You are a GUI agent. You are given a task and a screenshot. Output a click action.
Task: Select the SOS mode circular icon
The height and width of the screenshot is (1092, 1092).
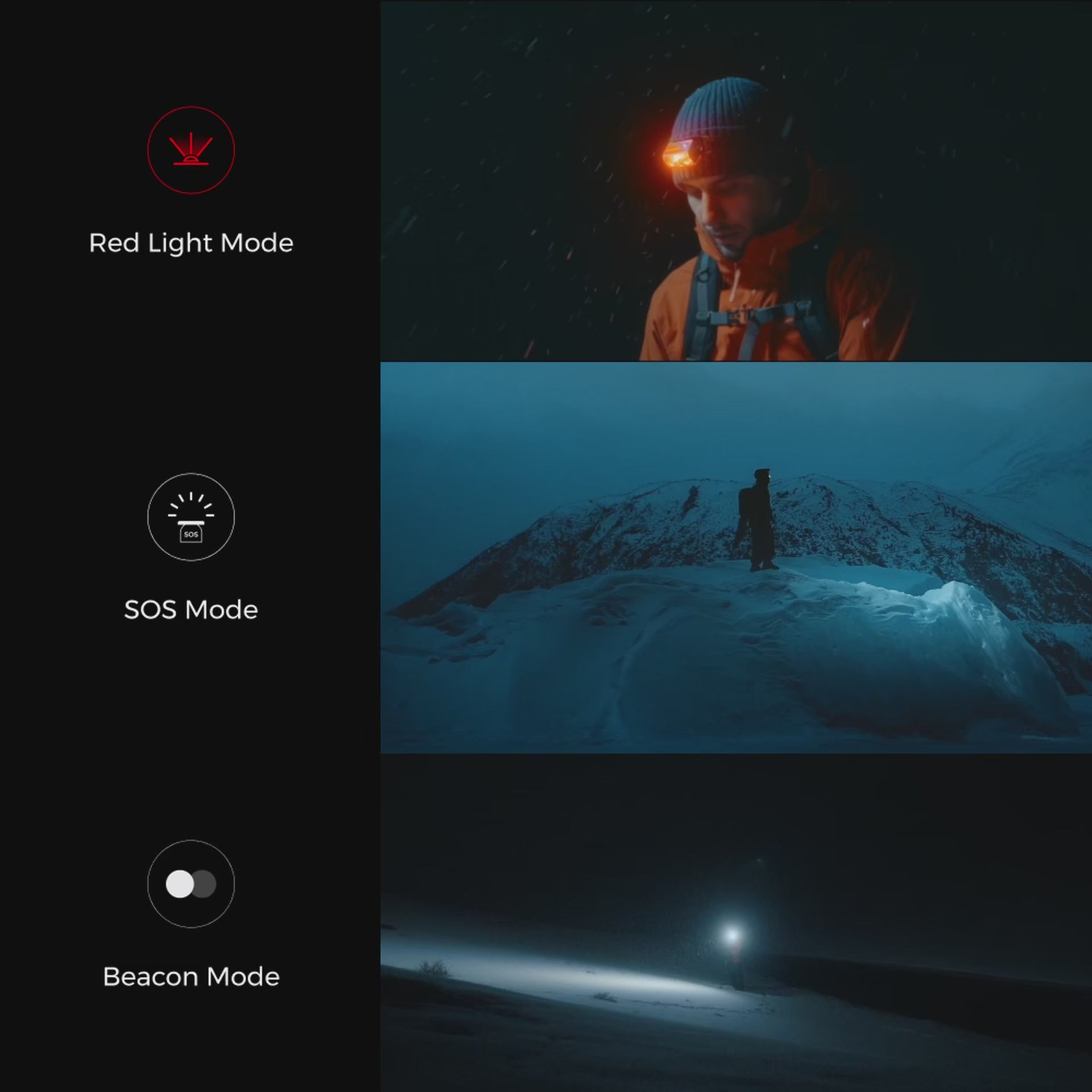[x=191, y=516]
